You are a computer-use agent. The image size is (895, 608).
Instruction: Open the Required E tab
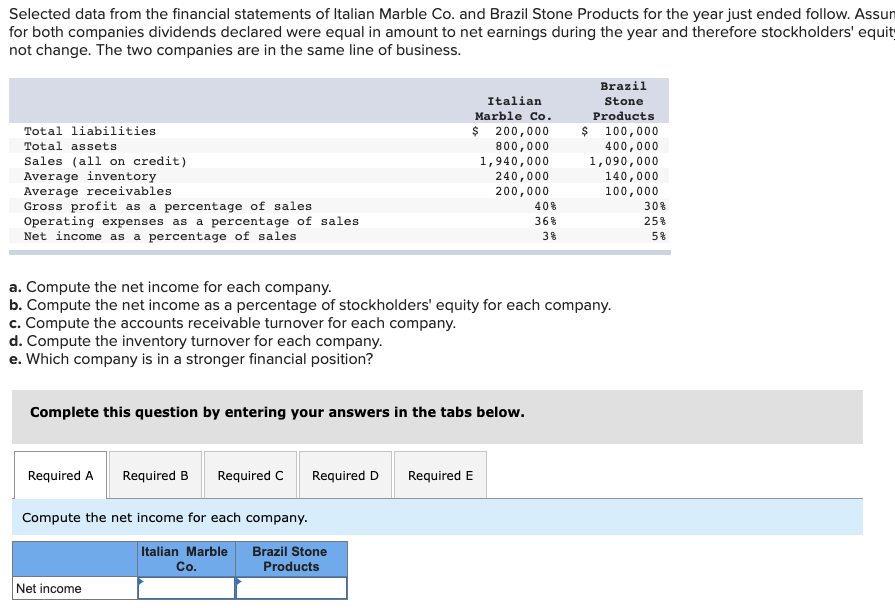pyautogui.click(x=440, y=475)
